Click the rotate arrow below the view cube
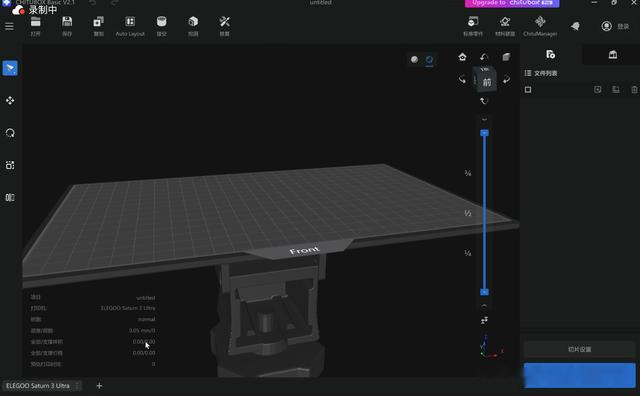640x396 pixels. (x=484, y=101)
